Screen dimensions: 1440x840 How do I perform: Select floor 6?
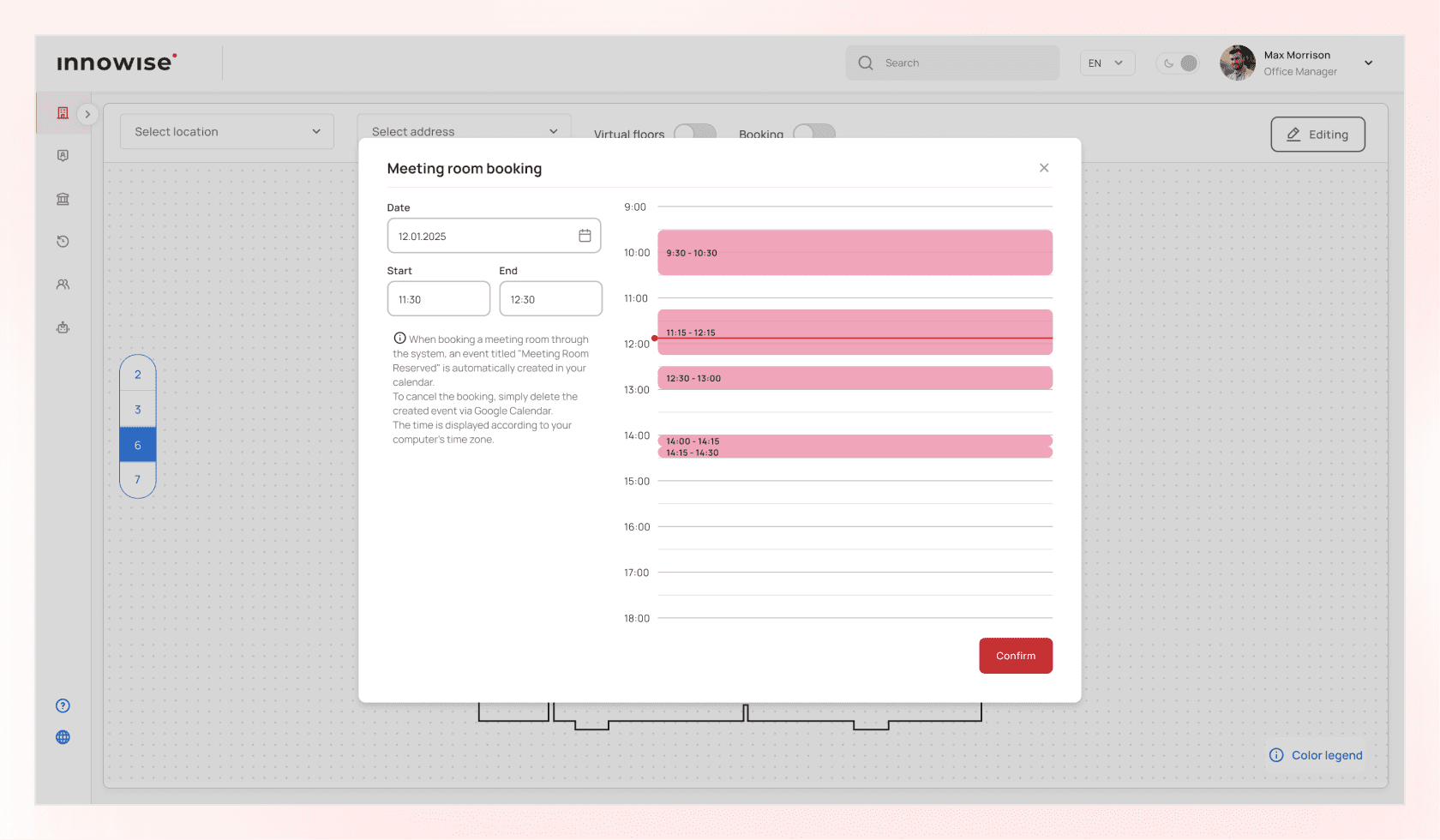point(138,445)
